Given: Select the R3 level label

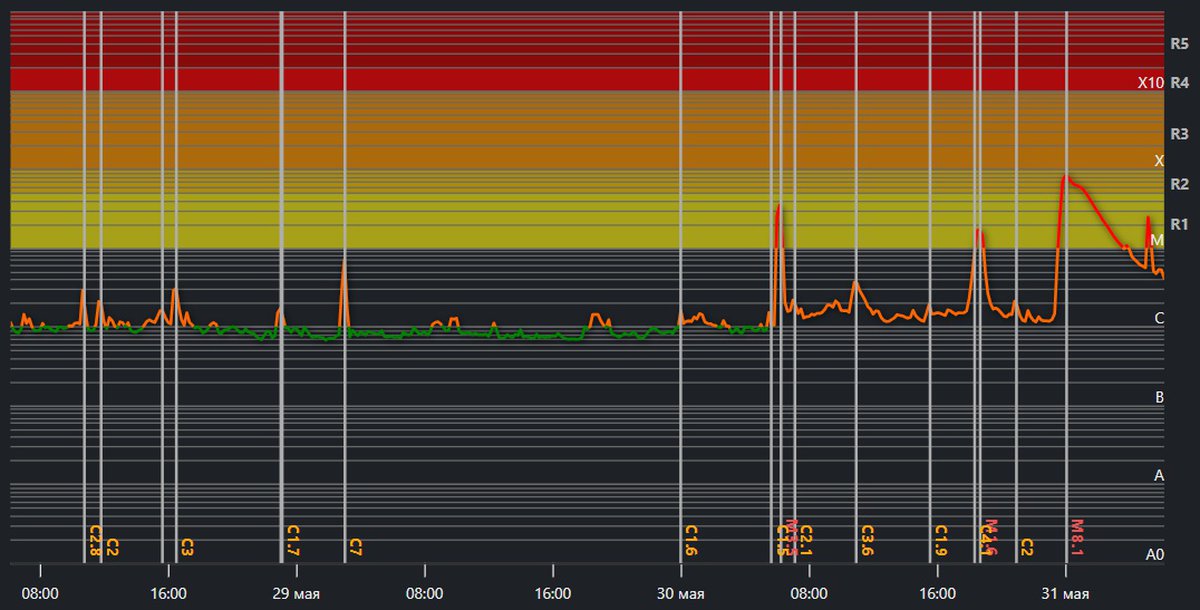Looking at the screenshot, I should tap(1179, 134).
